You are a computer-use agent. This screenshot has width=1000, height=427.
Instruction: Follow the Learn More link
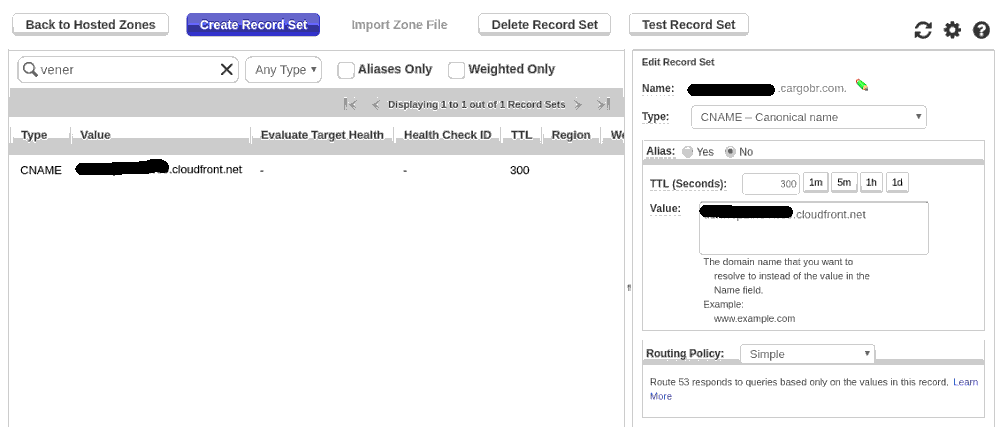coord(964,383)
